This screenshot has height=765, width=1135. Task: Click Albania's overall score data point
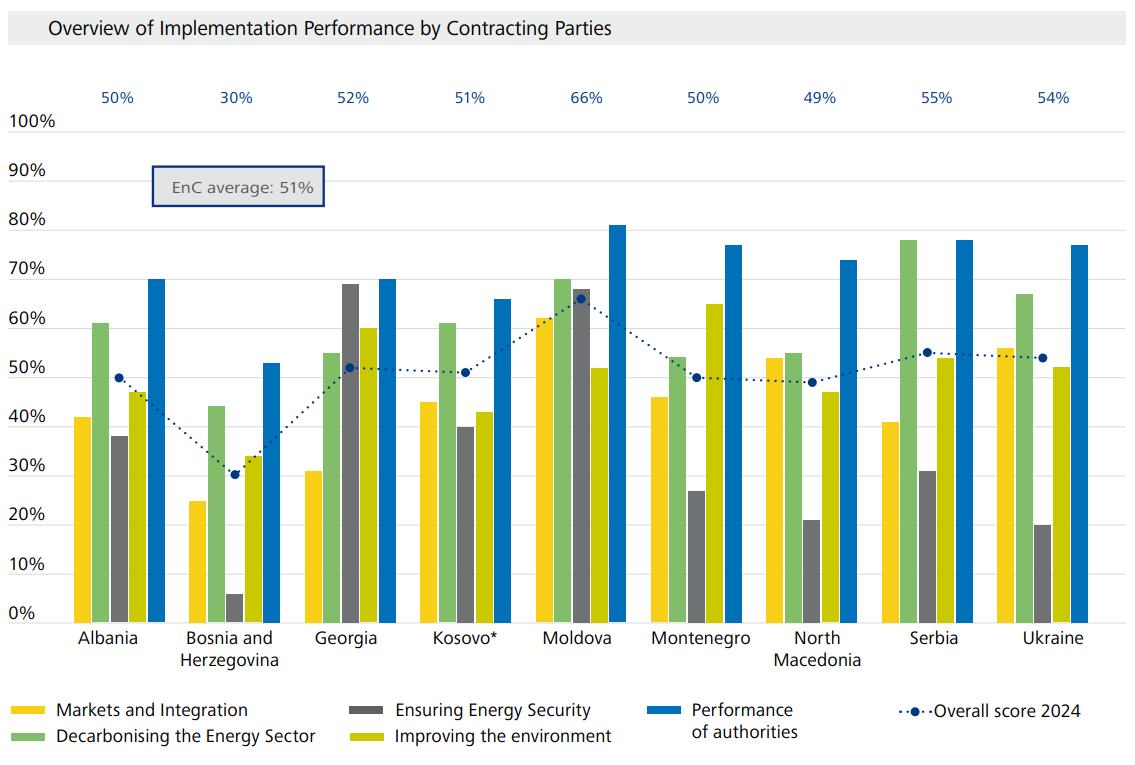pyautogui.click(x=119, y=378)
